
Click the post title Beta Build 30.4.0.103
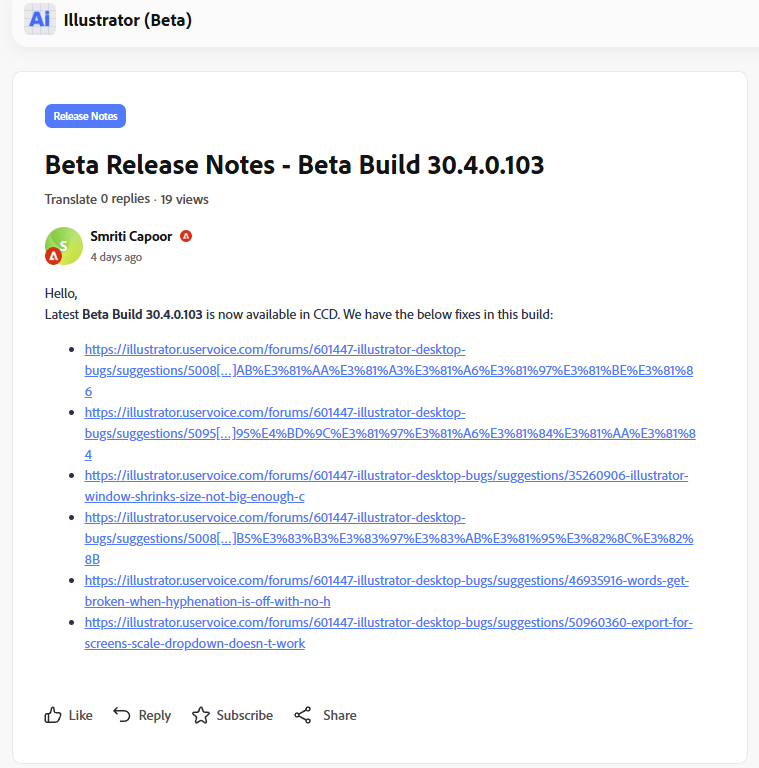294,165
